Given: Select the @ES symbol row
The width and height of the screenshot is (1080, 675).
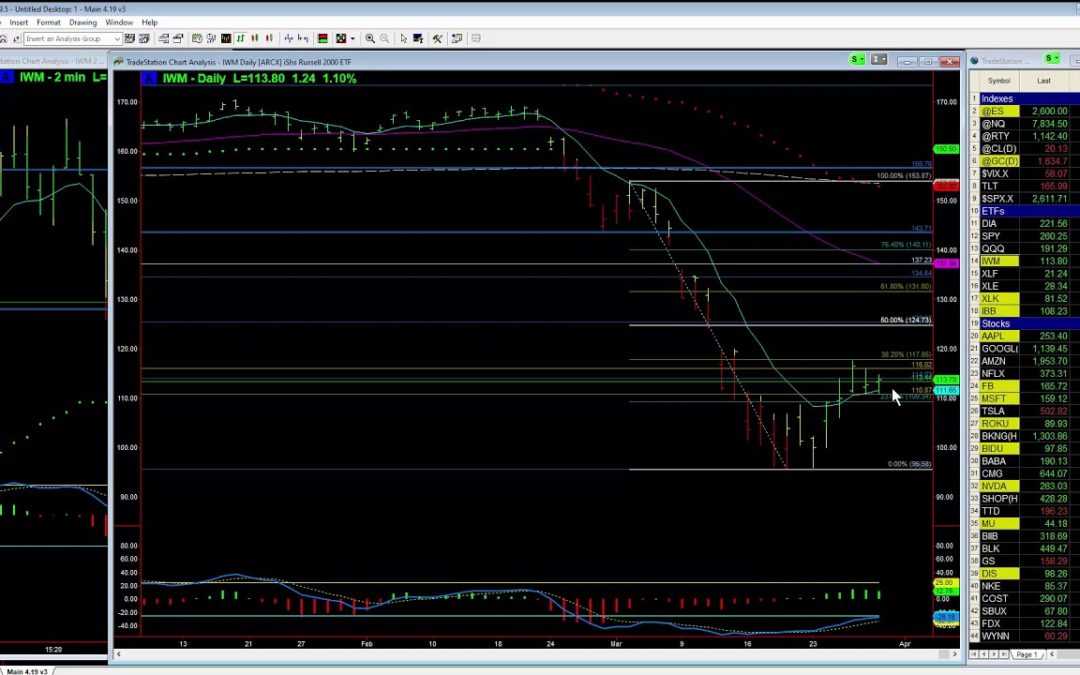Looking at the screenshot, I should click(x=999, y=111).
